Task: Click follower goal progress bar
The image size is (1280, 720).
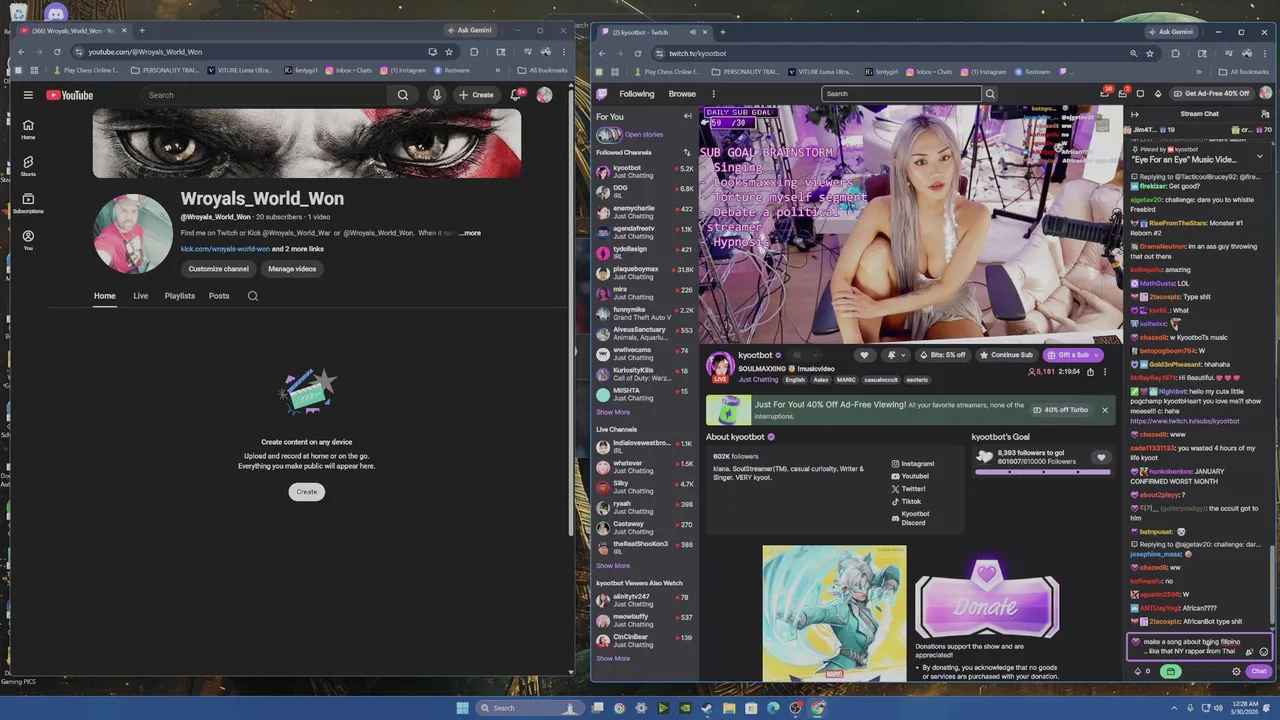Action: pos(1043,471)
